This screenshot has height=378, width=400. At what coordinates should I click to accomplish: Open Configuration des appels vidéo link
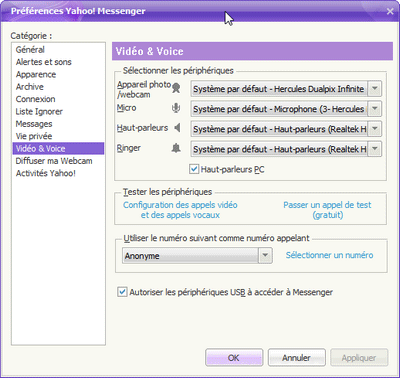(x=180, y=210)
